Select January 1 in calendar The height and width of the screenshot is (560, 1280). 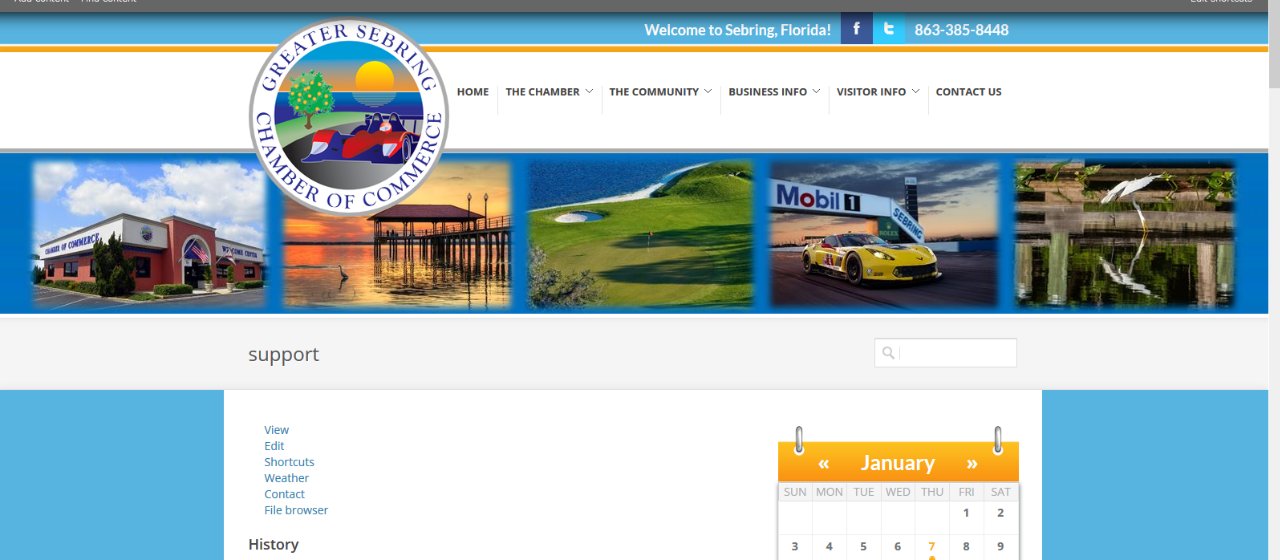(966, 513)
